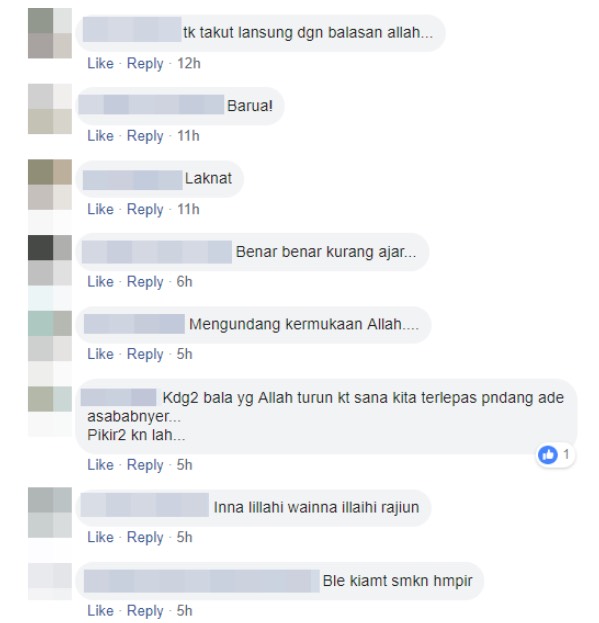Like the 'Laknat' comment
Image resolution: width=599 pixels, height=623 pixels.
(100, 209)
